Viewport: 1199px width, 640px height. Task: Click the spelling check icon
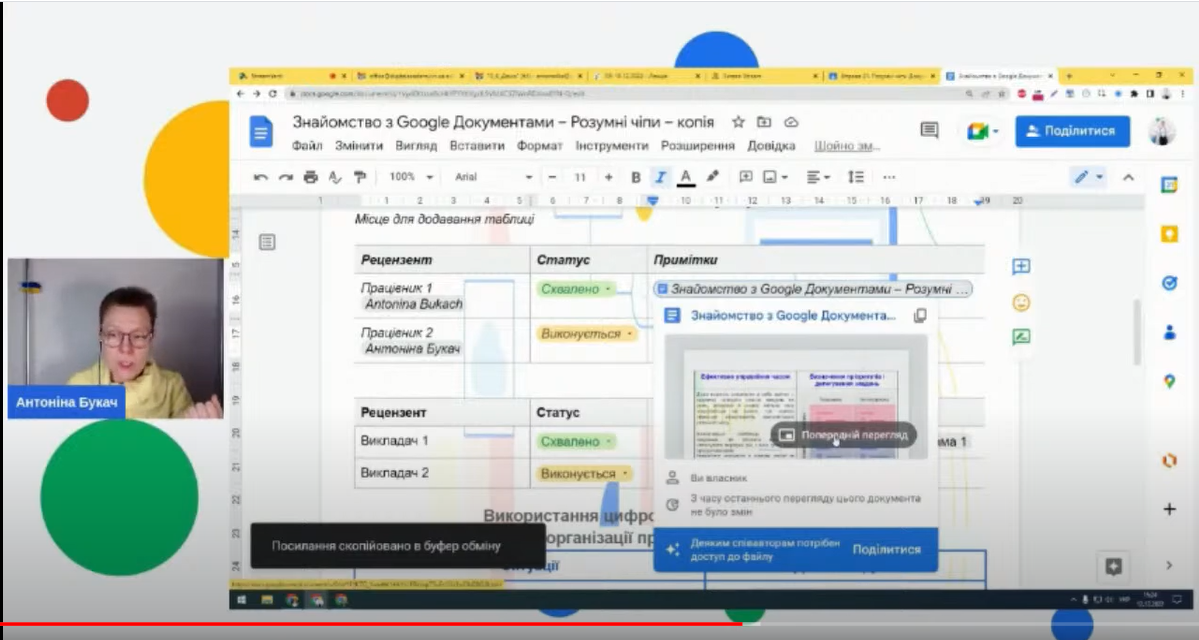[x=335, y=177]
